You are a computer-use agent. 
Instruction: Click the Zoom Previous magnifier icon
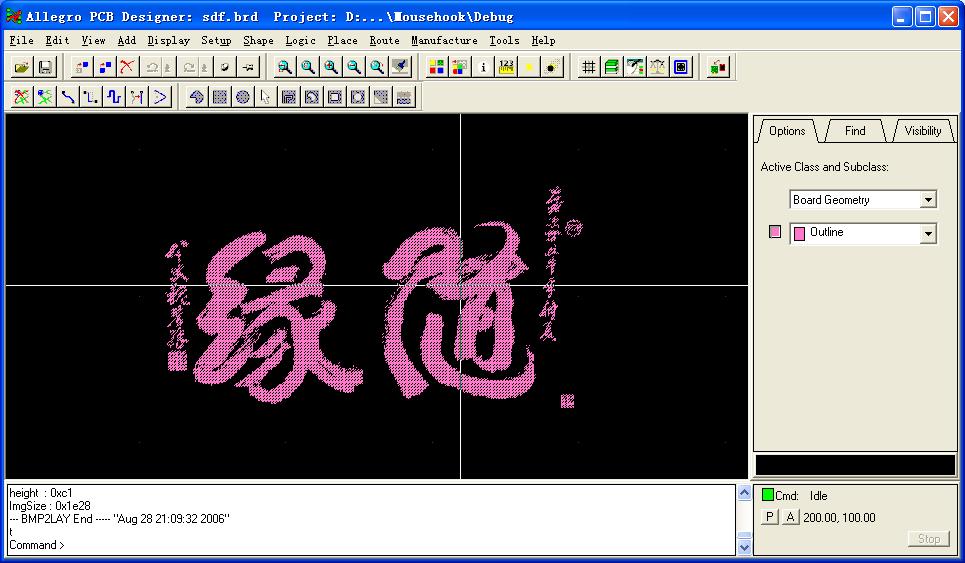click(x=377, y=66)
